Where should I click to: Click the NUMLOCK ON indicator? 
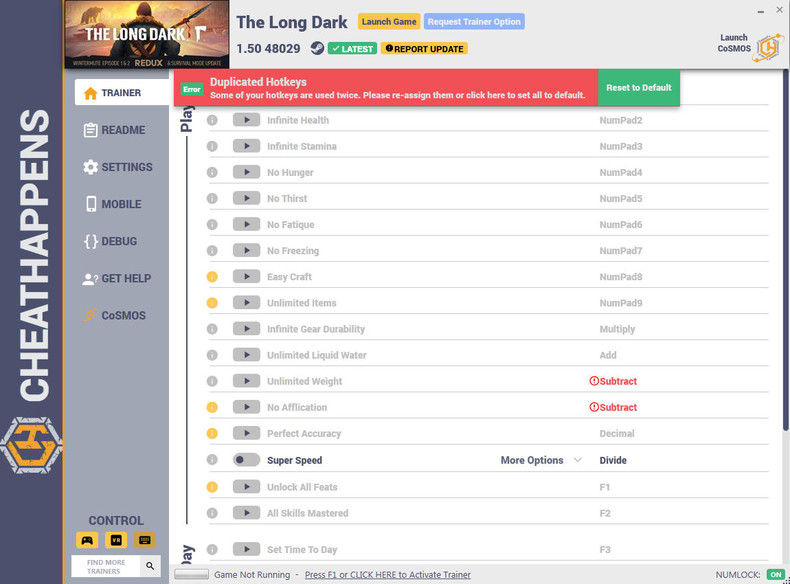click(x=776, y=574)
